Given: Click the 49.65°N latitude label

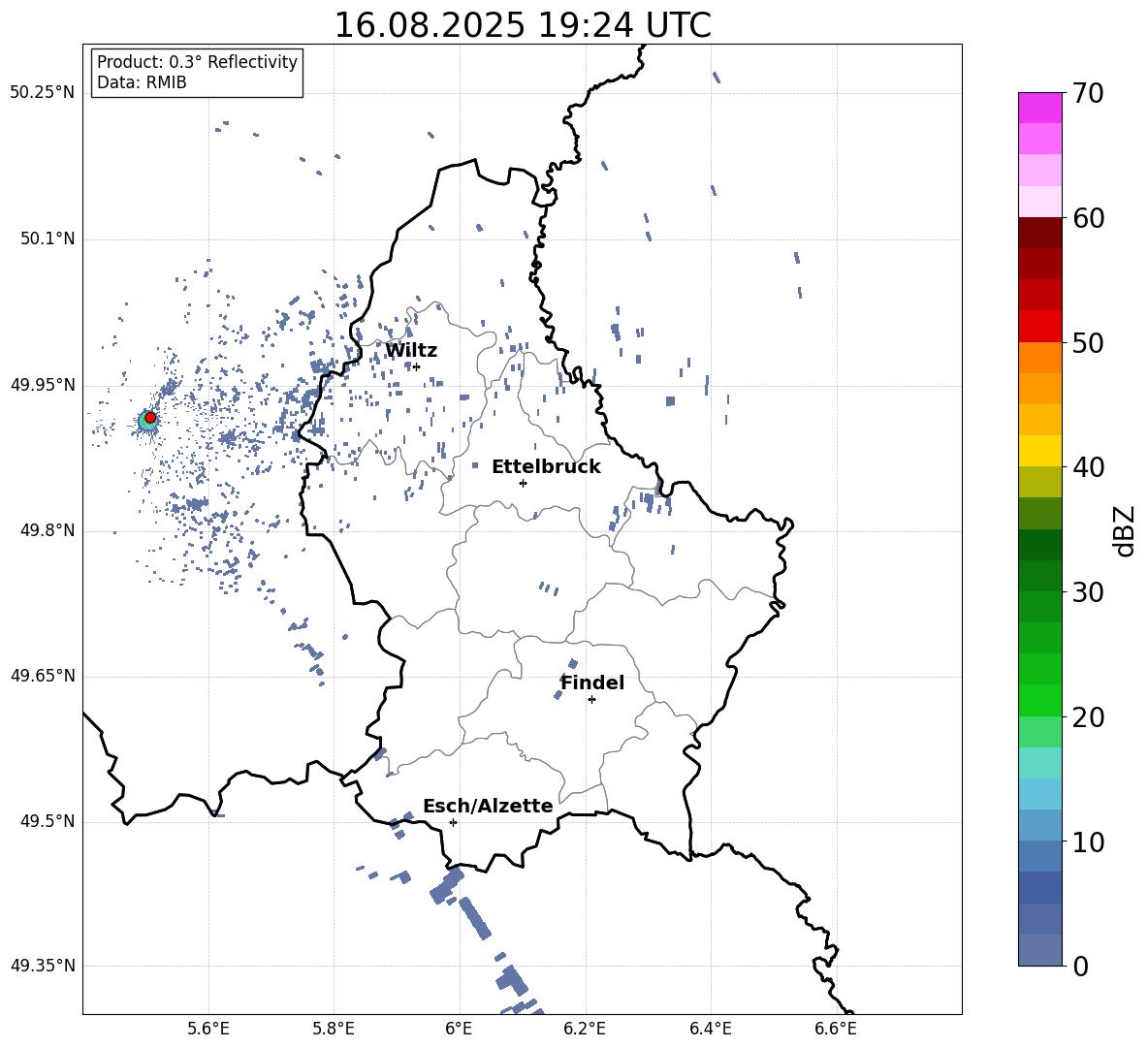Looking at the screenshot, I should tap(43, 676).
